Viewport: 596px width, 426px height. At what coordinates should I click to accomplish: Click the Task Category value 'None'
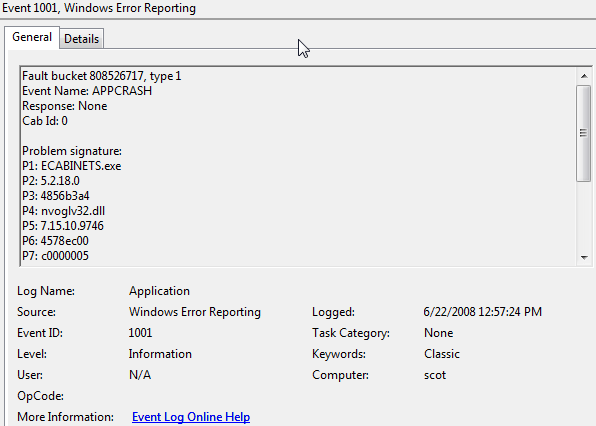pyautogui.click(x=439, y=333)
